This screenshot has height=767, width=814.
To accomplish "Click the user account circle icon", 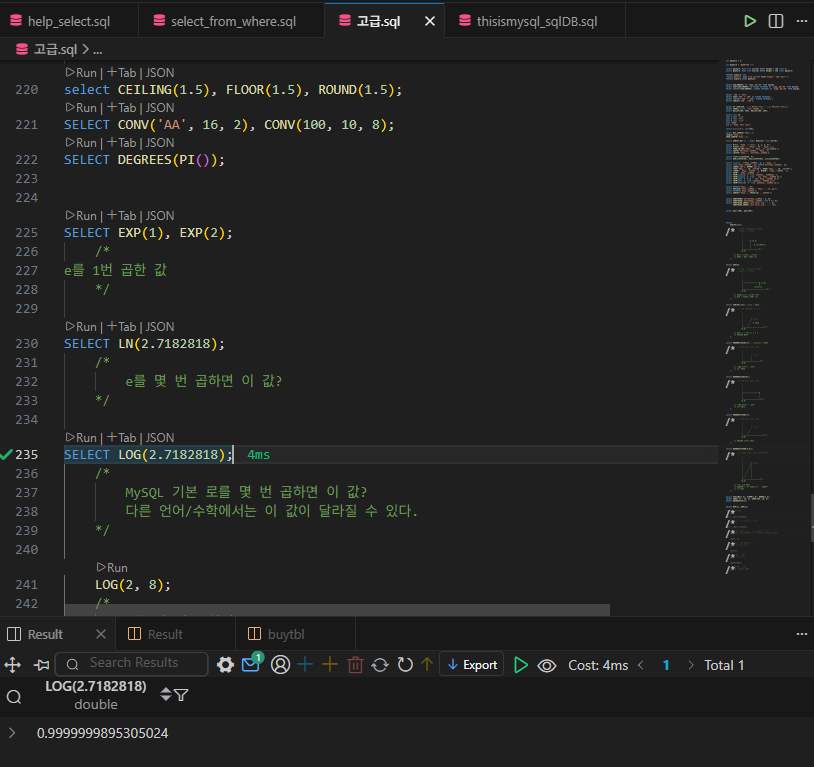I will point(280,665).
